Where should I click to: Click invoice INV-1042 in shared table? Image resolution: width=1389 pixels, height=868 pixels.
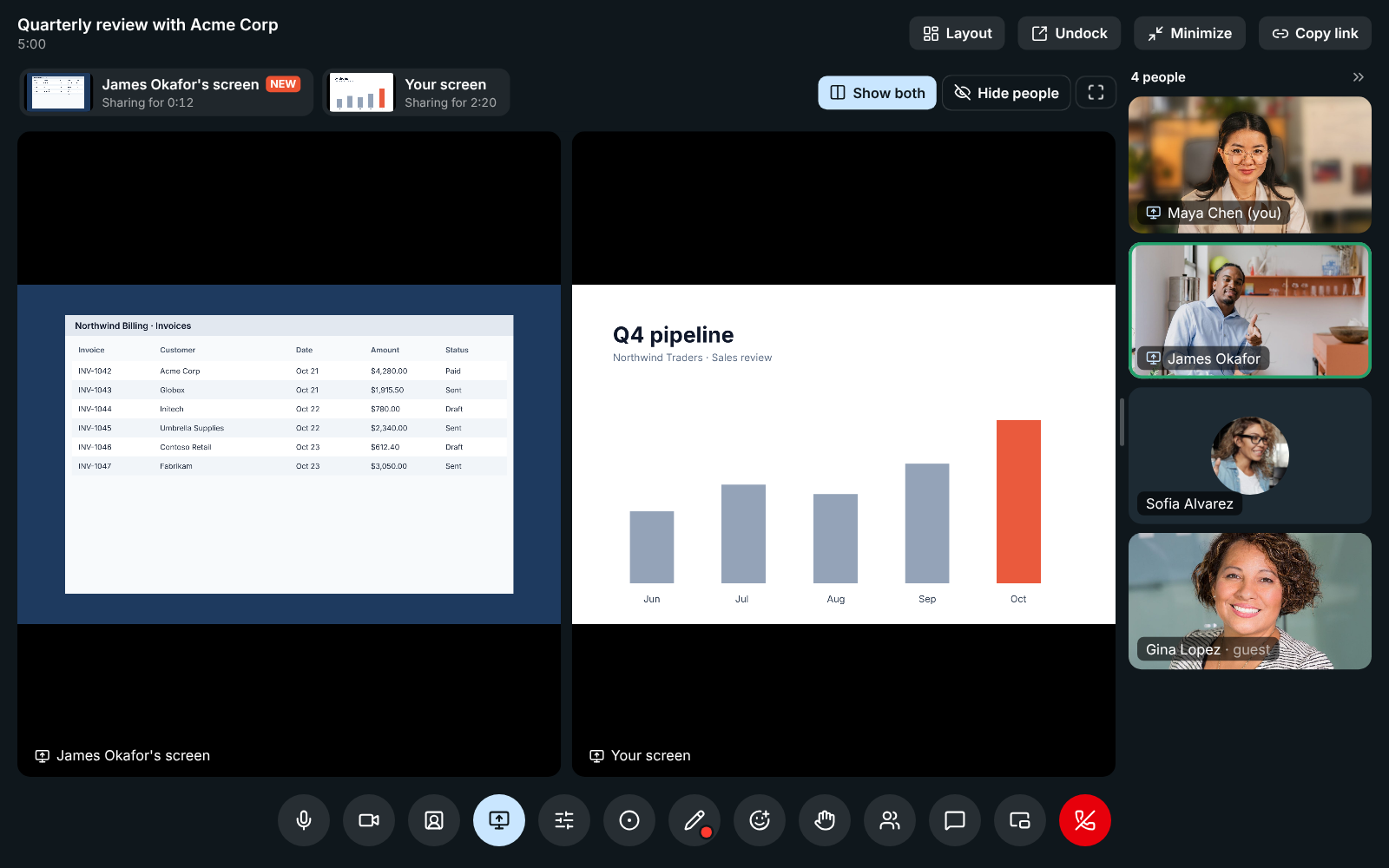tap(95, 371)
